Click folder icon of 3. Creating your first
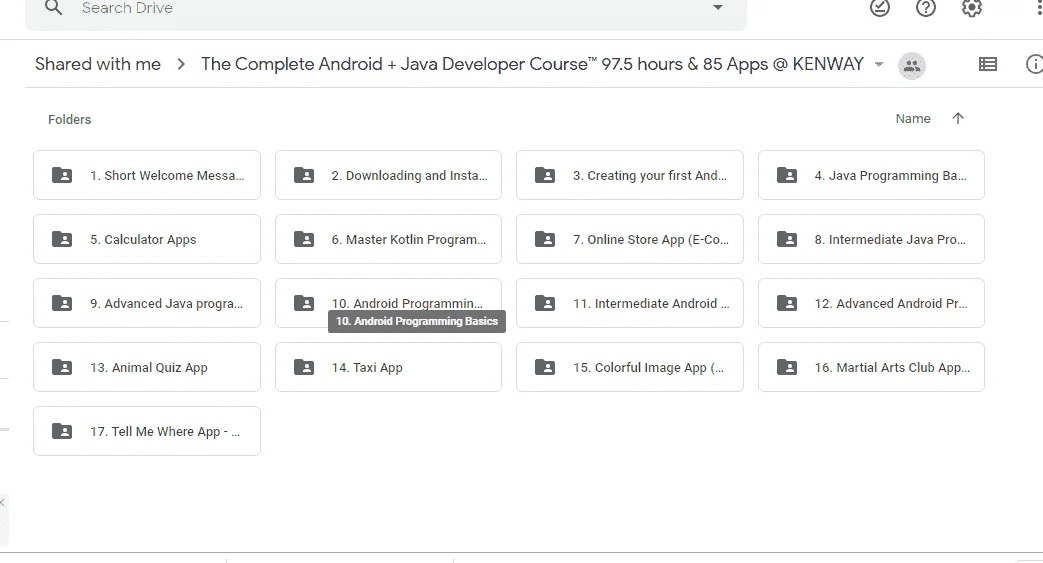 pos(545,175)
